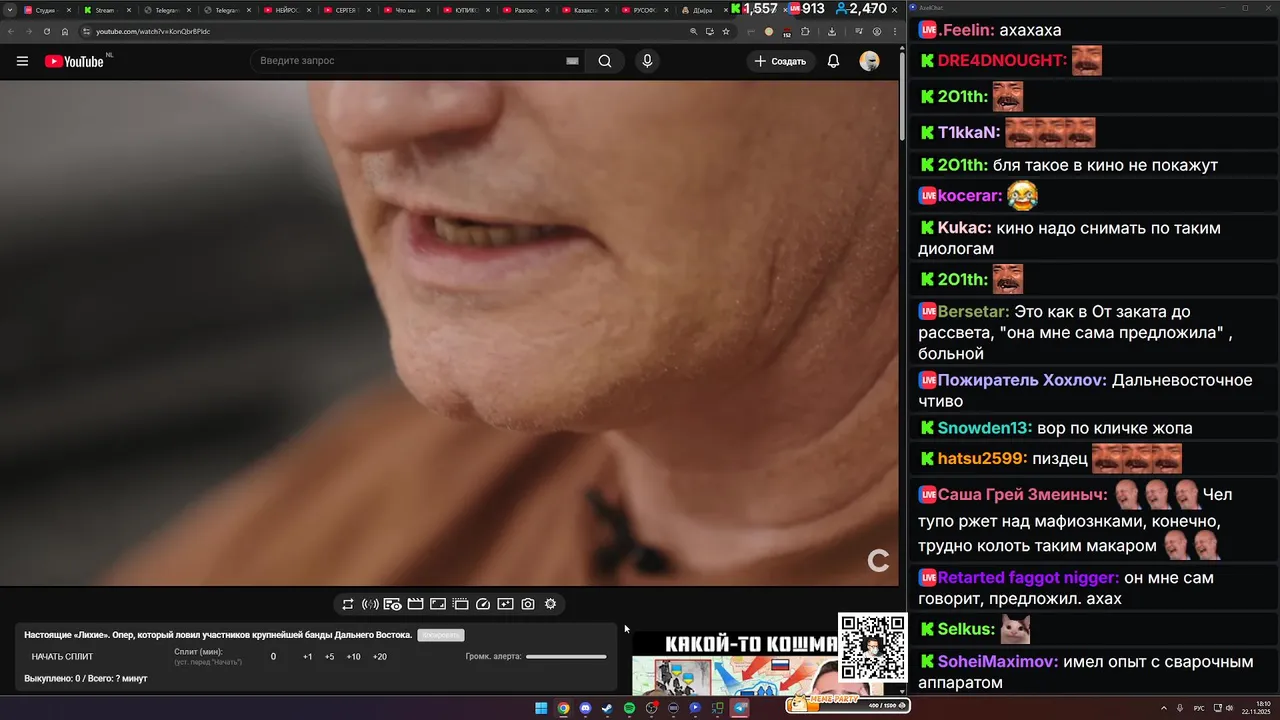Click the YouTube search magnifier button
The height and width of the screenshot is (720, 1280).
coord(605,61)
